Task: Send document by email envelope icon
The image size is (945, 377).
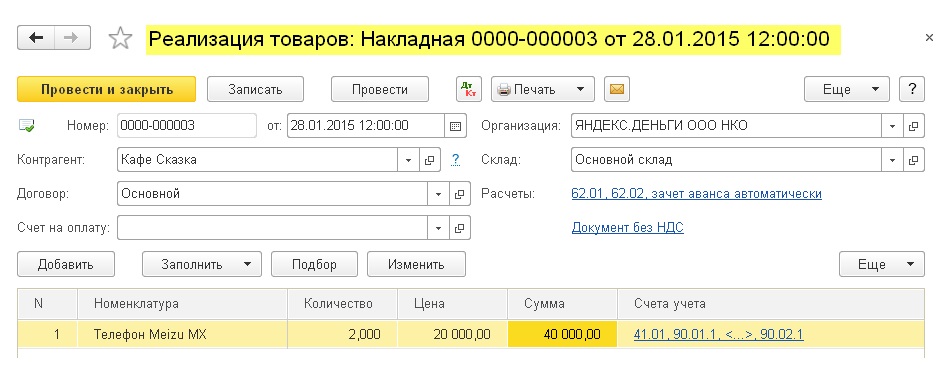Action: 617,90
